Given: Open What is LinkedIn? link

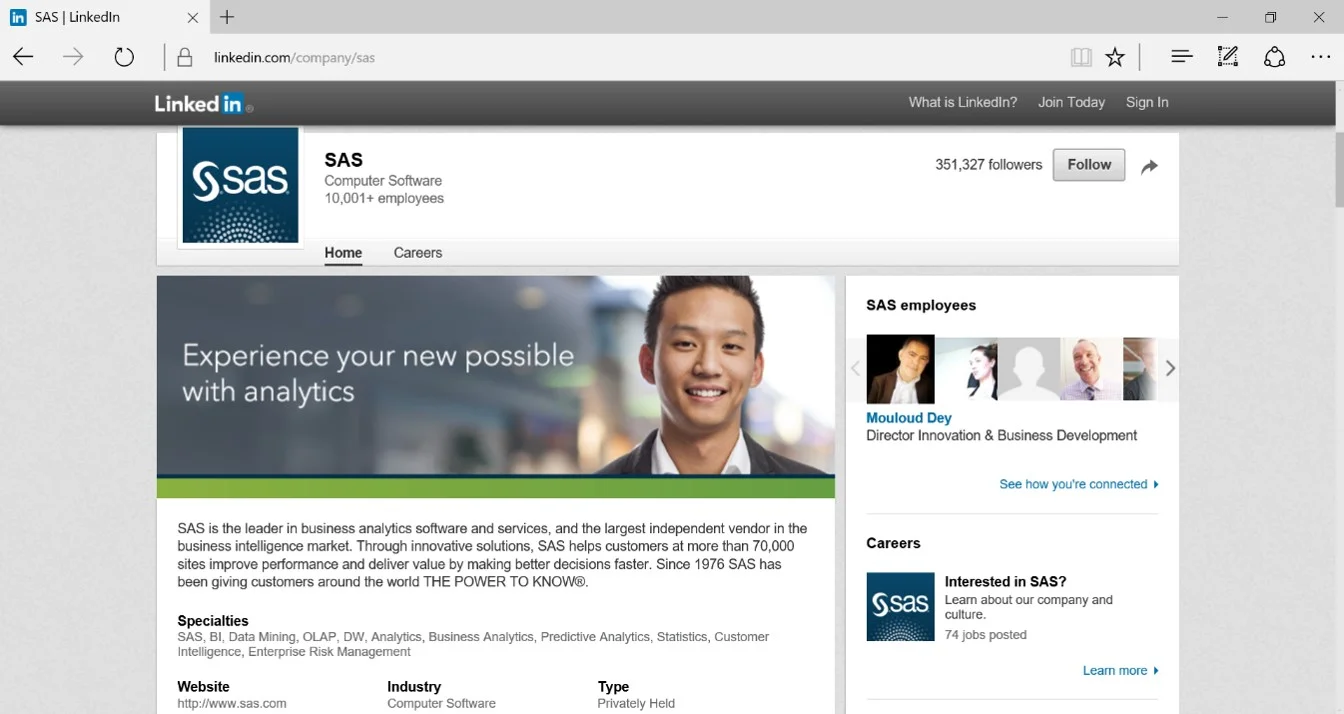Looking at the screenshot, I should pyautogui.click(x=963, y=102).
